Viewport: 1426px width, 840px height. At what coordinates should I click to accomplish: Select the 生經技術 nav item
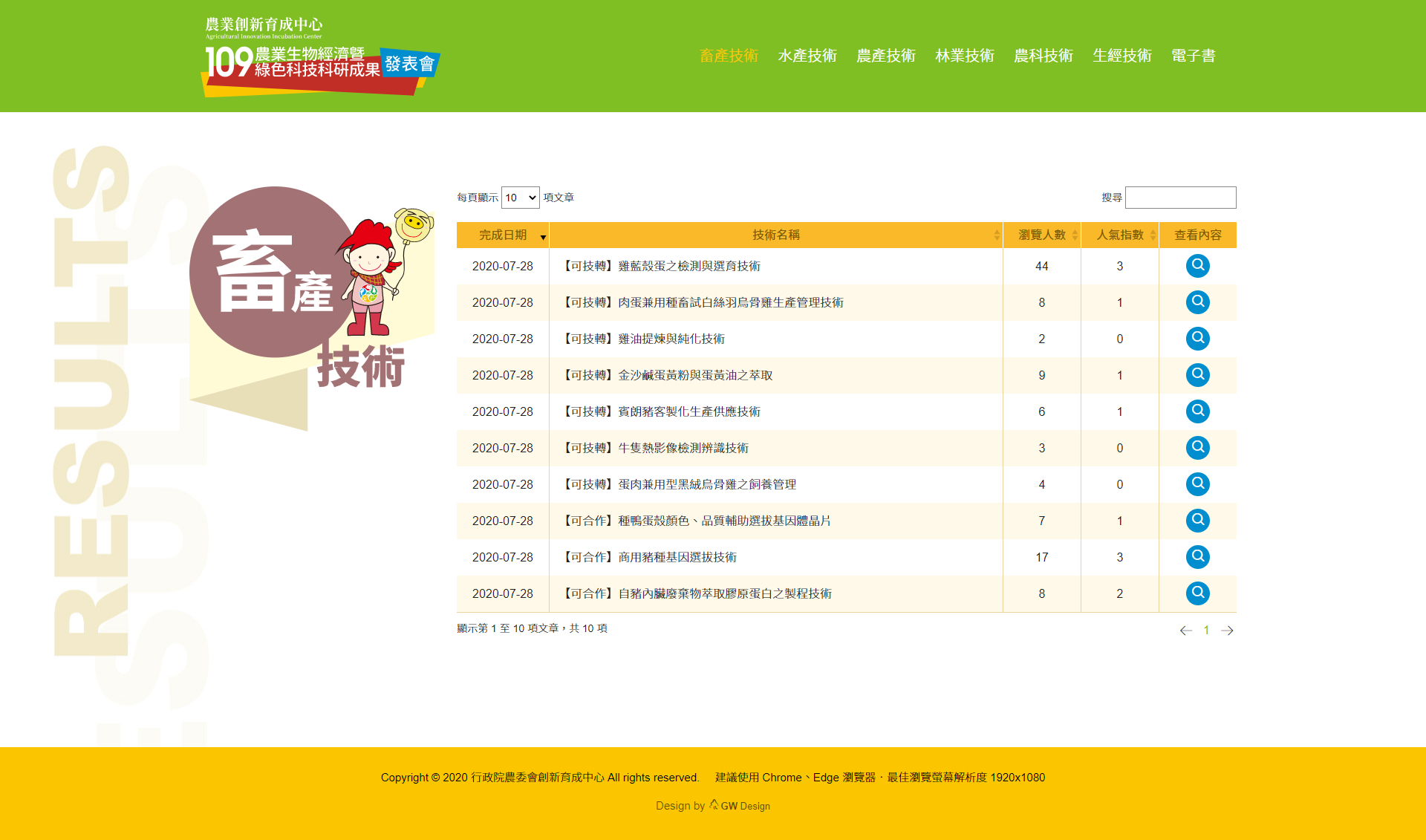pyautogui.click(x=1122, y=56)
